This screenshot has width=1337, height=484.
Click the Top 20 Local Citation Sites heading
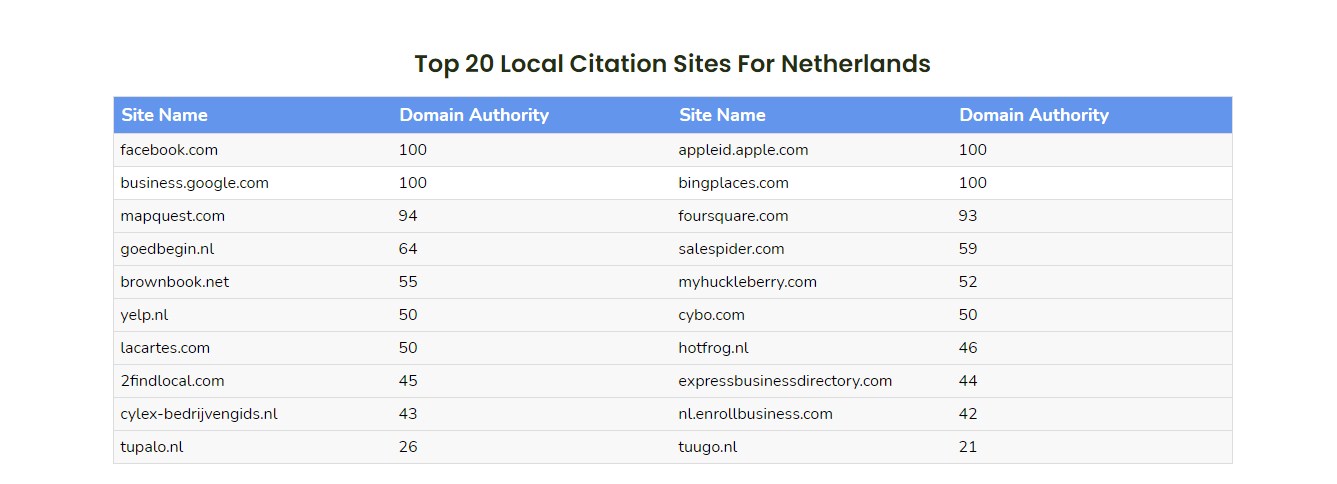(672, 64)
